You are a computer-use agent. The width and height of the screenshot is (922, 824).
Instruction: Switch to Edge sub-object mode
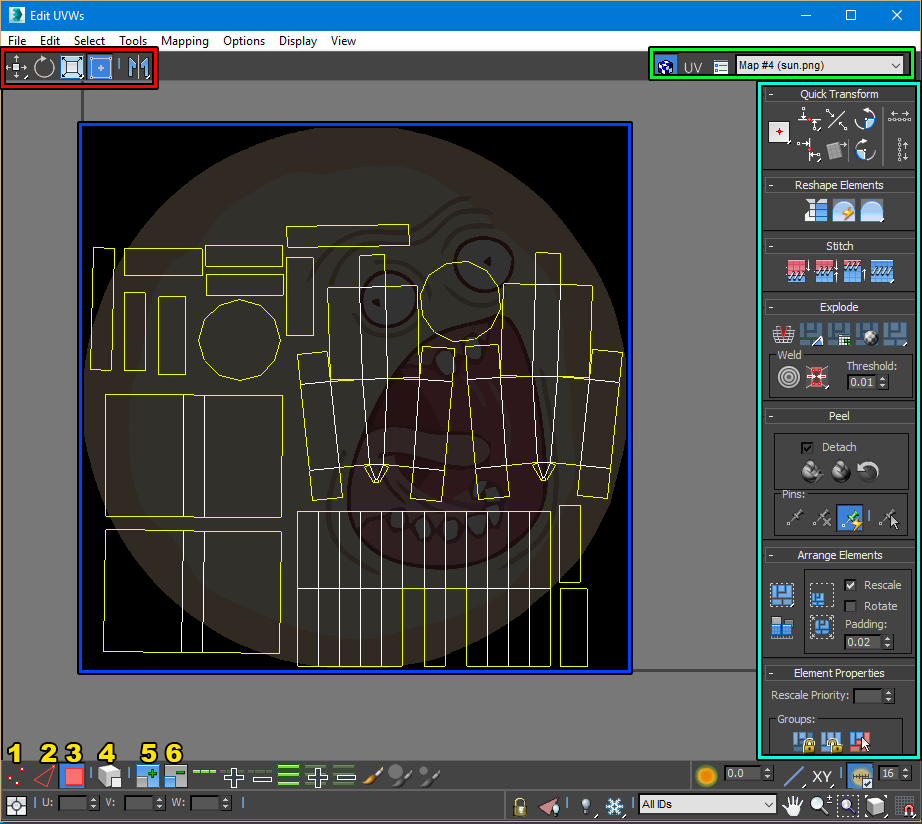pos(45,775)
